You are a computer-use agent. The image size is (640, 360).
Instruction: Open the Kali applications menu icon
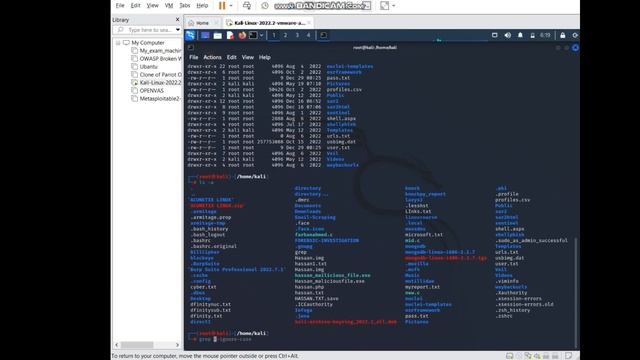190,36
